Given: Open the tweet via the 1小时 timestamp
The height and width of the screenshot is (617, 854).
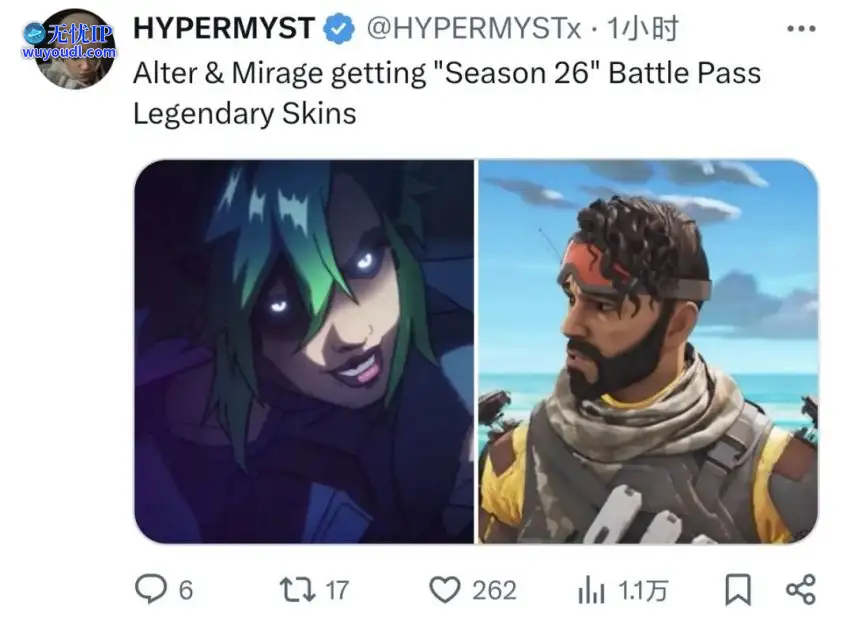Looking at the screenshot, I should click(643, 28).
